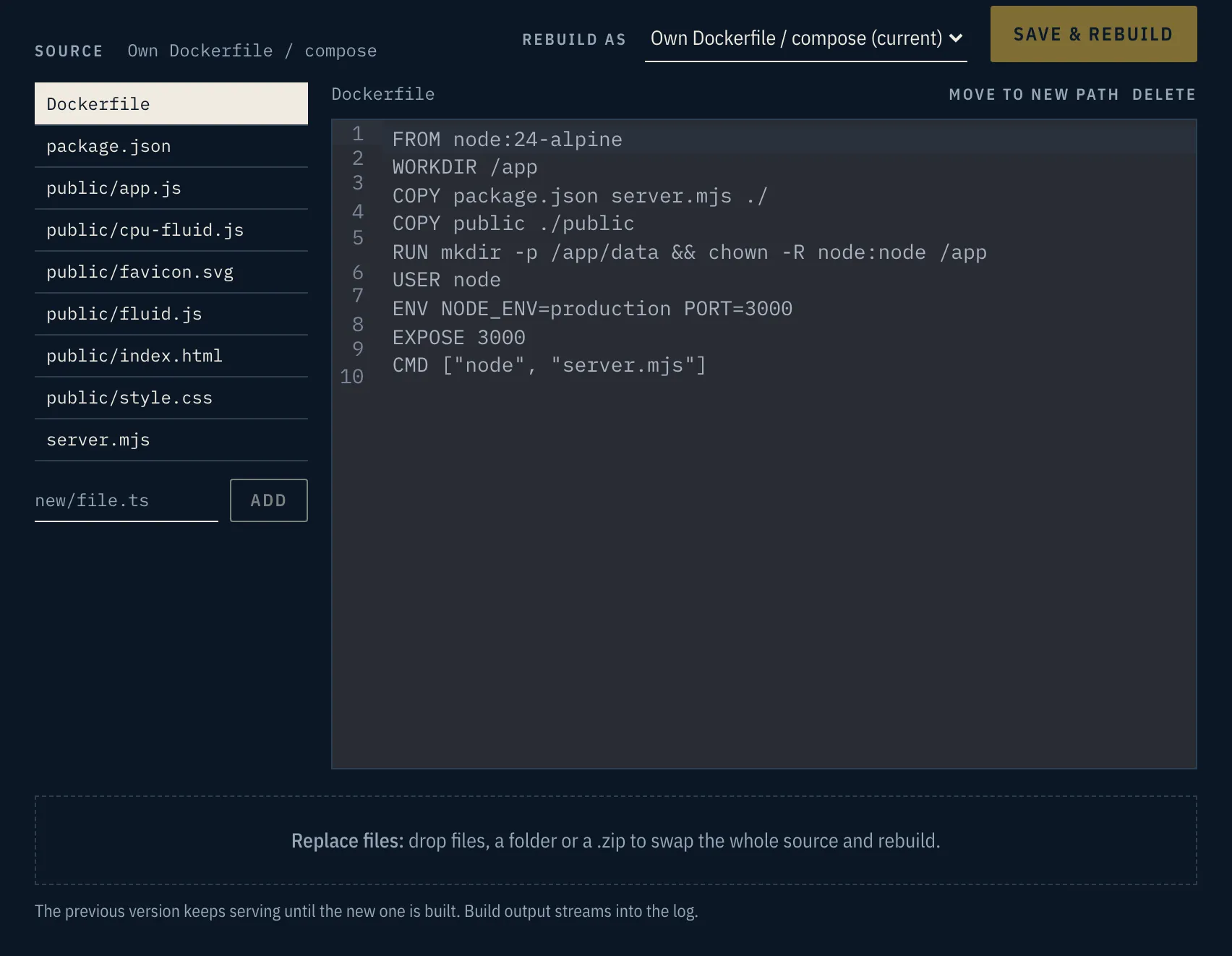The height and width of the screenshot is (956, 1232).
Task: Click the Replace files drop zone
Action: point(616,840)
